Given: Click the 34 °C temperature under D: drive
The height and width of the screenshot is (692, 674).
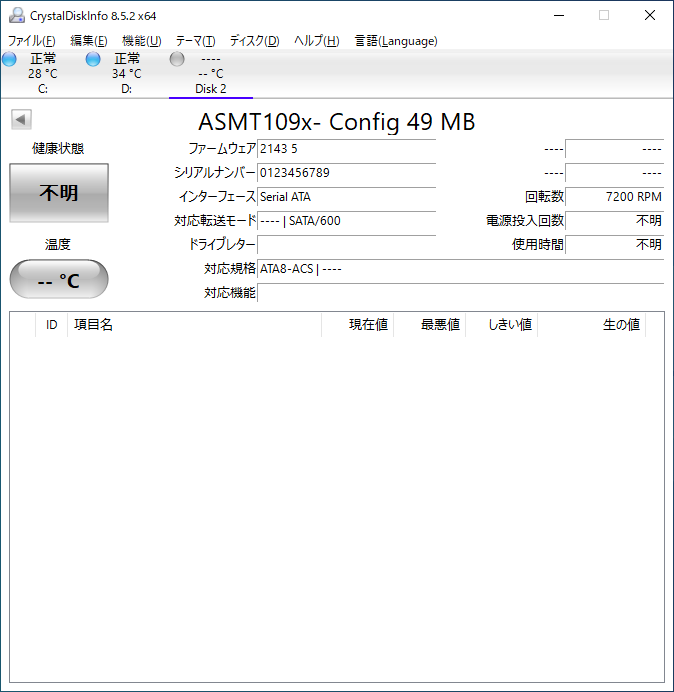Looking at the screenshot, I should [127, 74].
